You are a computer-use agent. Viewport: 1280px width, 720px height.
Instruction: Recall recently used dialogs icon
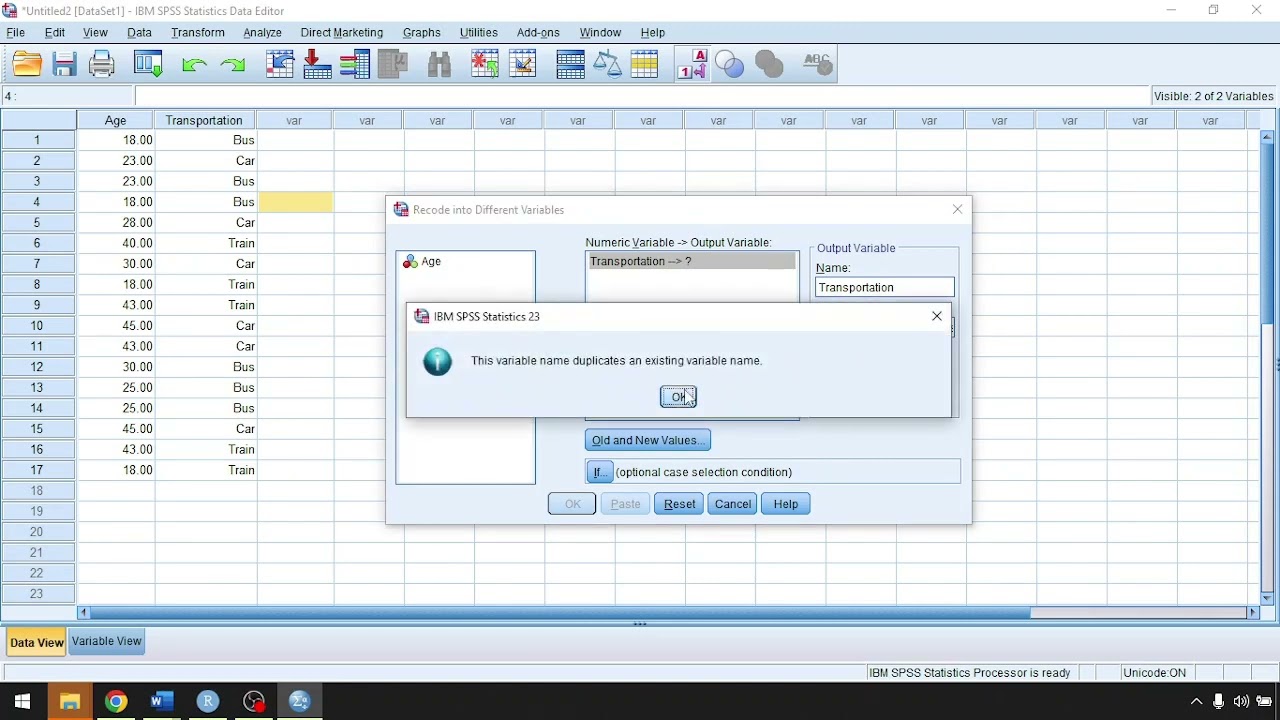click(x=149, y=65)
